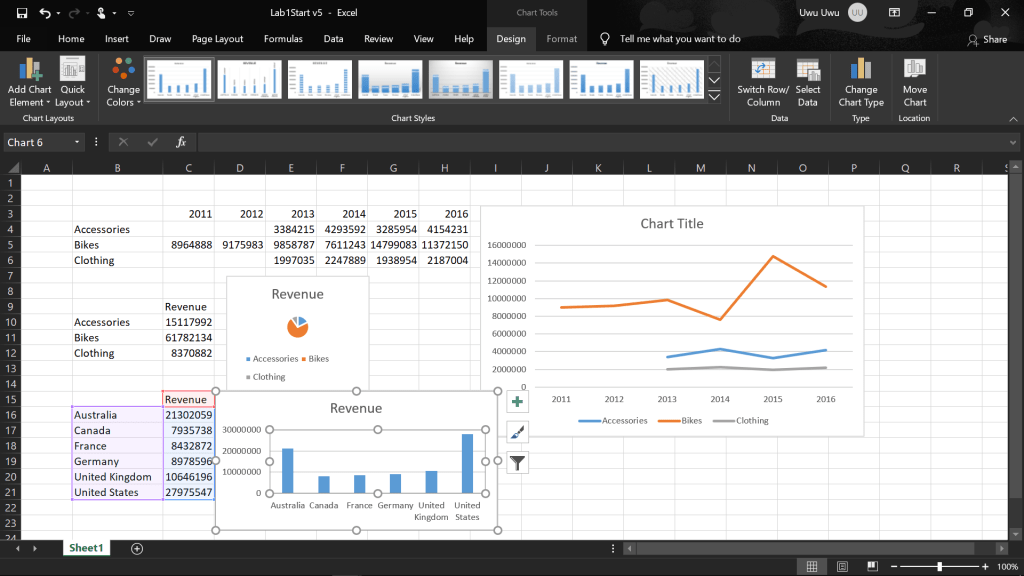Open the Formulas ribbon tab
This screenshot has height=576, width=1024.
pos(283,39)
